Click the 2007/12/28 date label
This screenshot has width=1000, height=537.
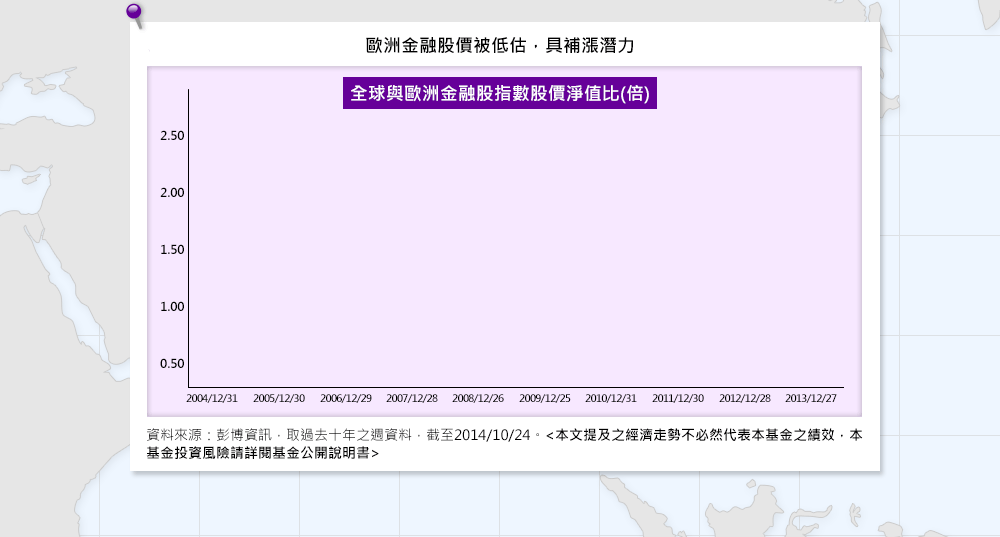click(x=412, y=398)
